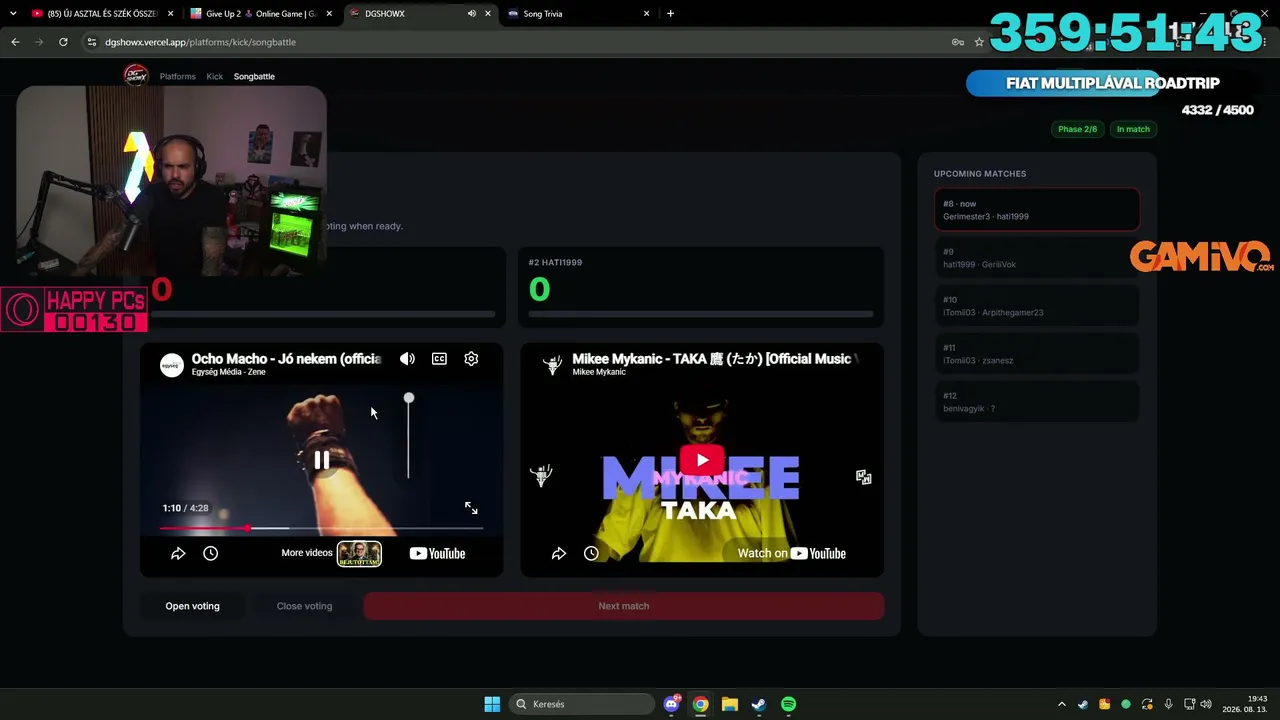Open Songbattle in the site navigation
The image size is (1280, 720).
click(254, 76)
